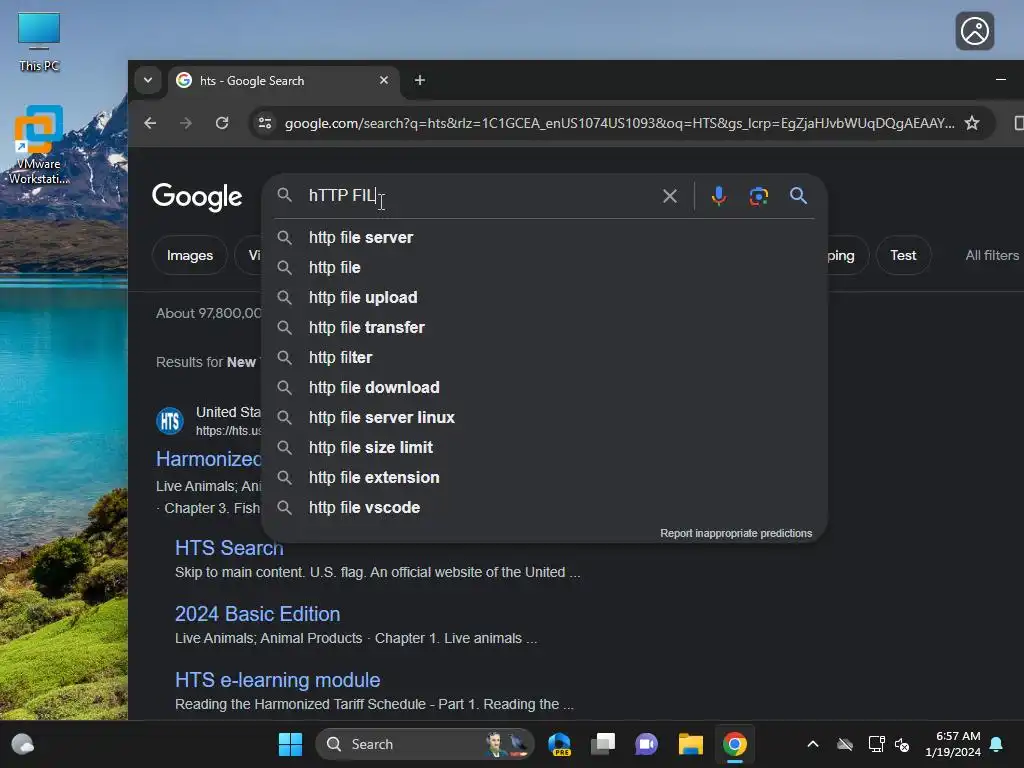Click Chrome icon in taskbar
The image size is (1024, 768).
tap(735, 744)
